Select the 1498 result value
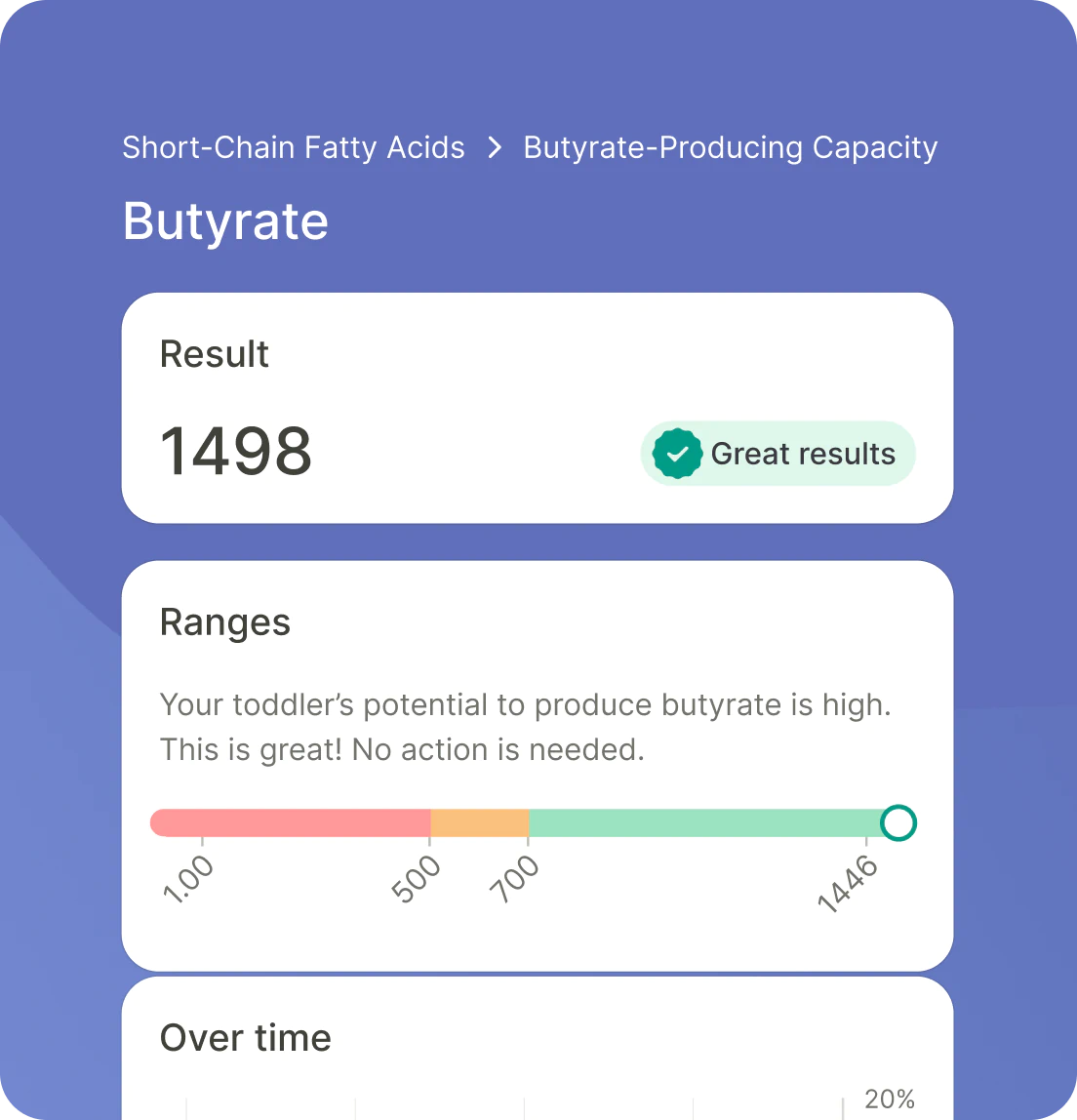This screenshot has height=1120, width=1077. click(x=236, y=451)
